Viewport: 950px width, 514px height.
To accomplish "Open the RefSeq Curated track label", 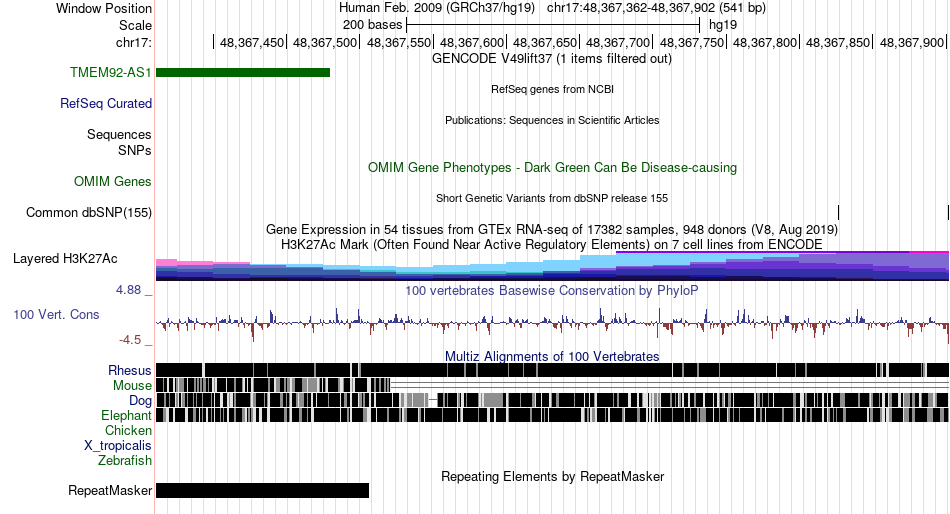I will coord(105,103).
